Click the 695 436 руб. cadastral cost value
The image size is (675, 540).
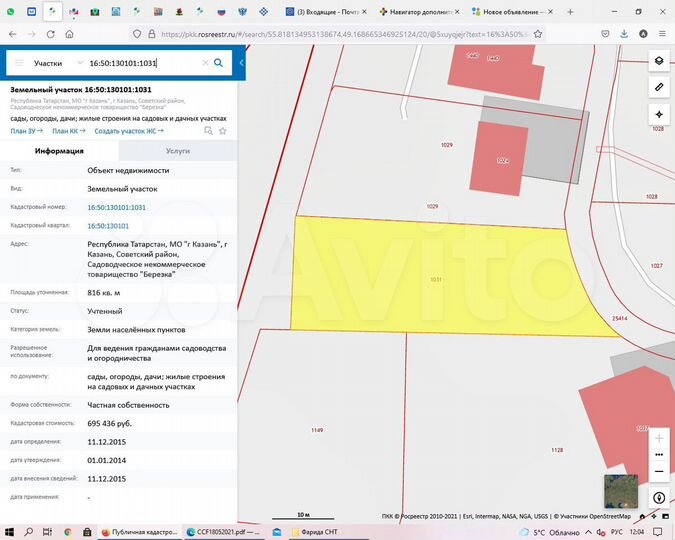(x=109, y=424)
